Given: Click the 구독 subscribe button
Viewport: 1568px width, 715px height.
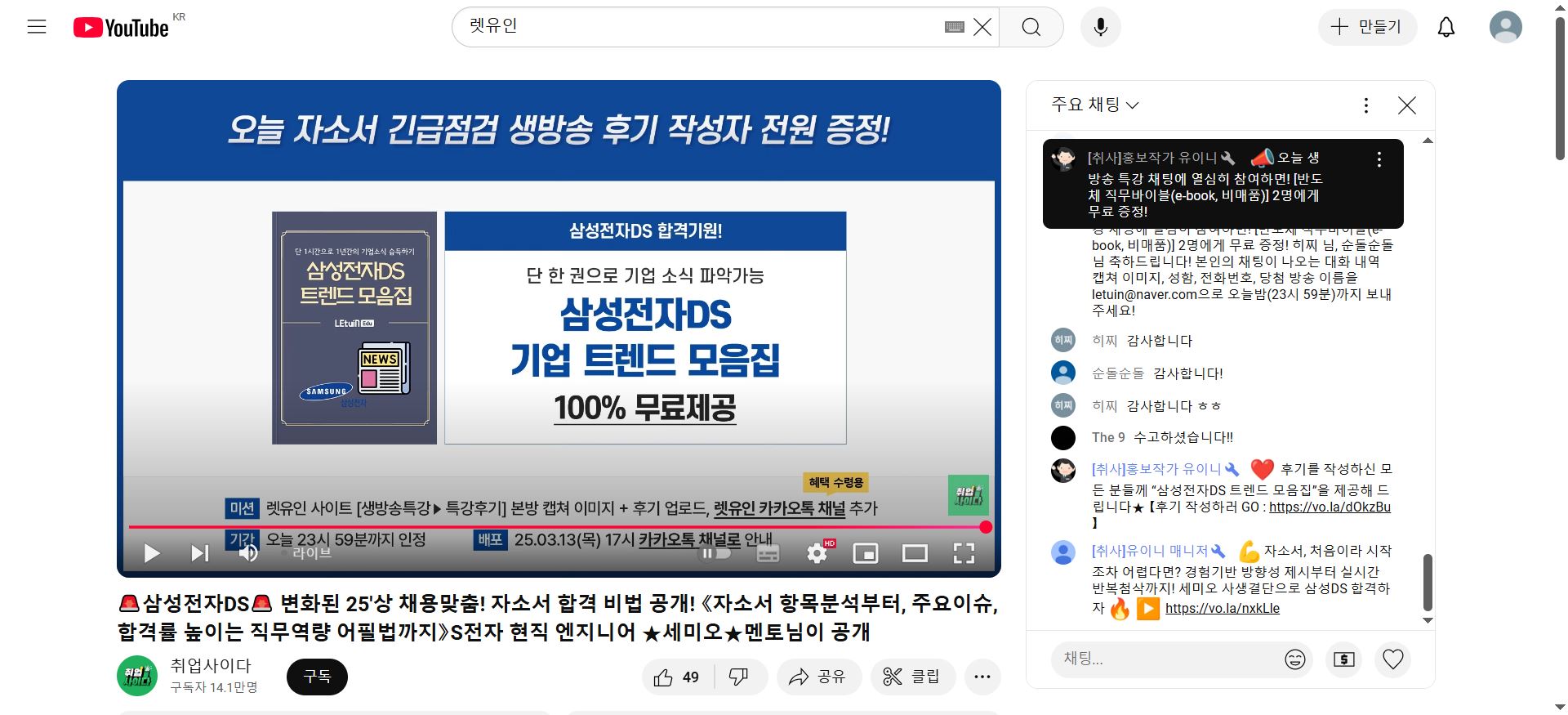Looking at the screenshot, I should pyautogui.click(x=317, y=677).
